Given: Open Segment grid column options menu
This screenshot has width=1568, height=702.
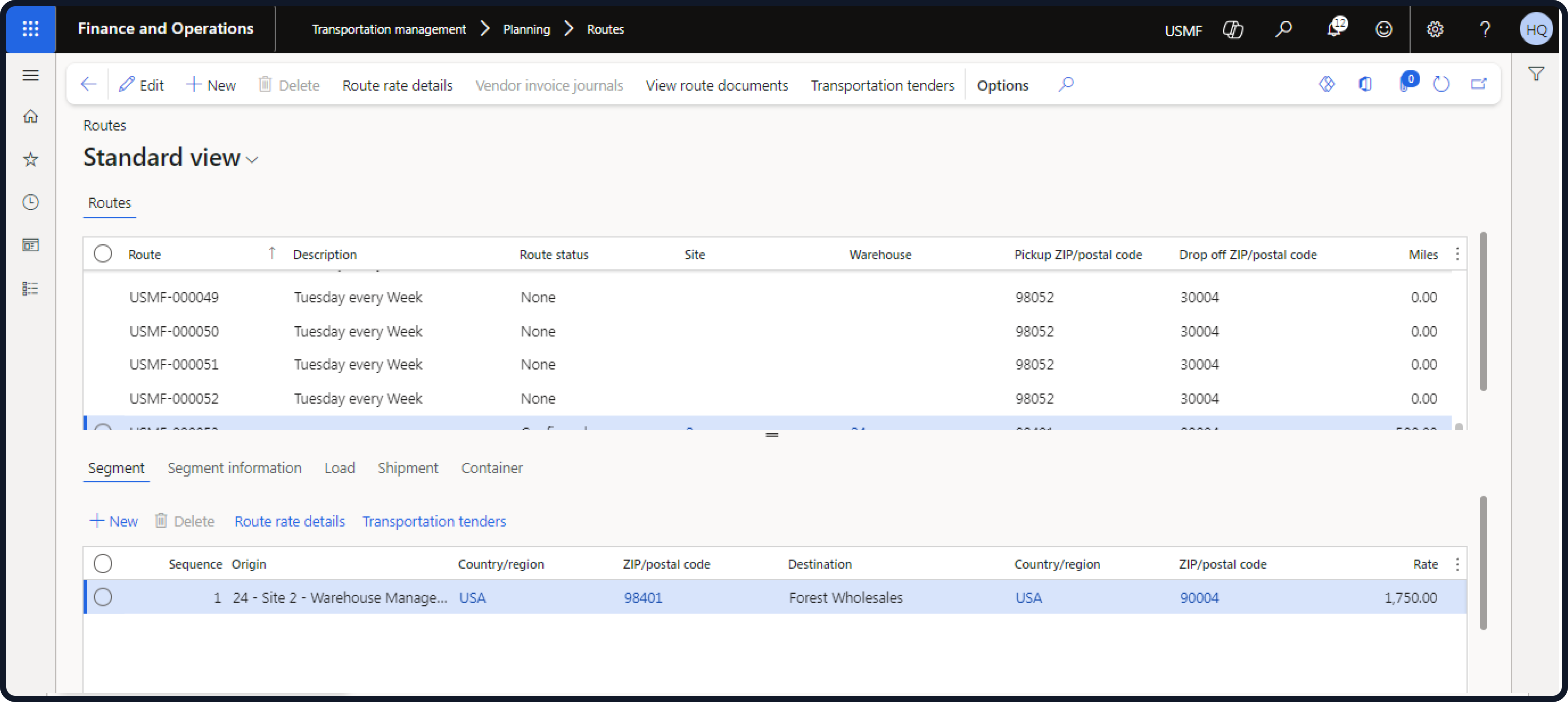Looking at the screenshot, I should [x=1457, y=564].
